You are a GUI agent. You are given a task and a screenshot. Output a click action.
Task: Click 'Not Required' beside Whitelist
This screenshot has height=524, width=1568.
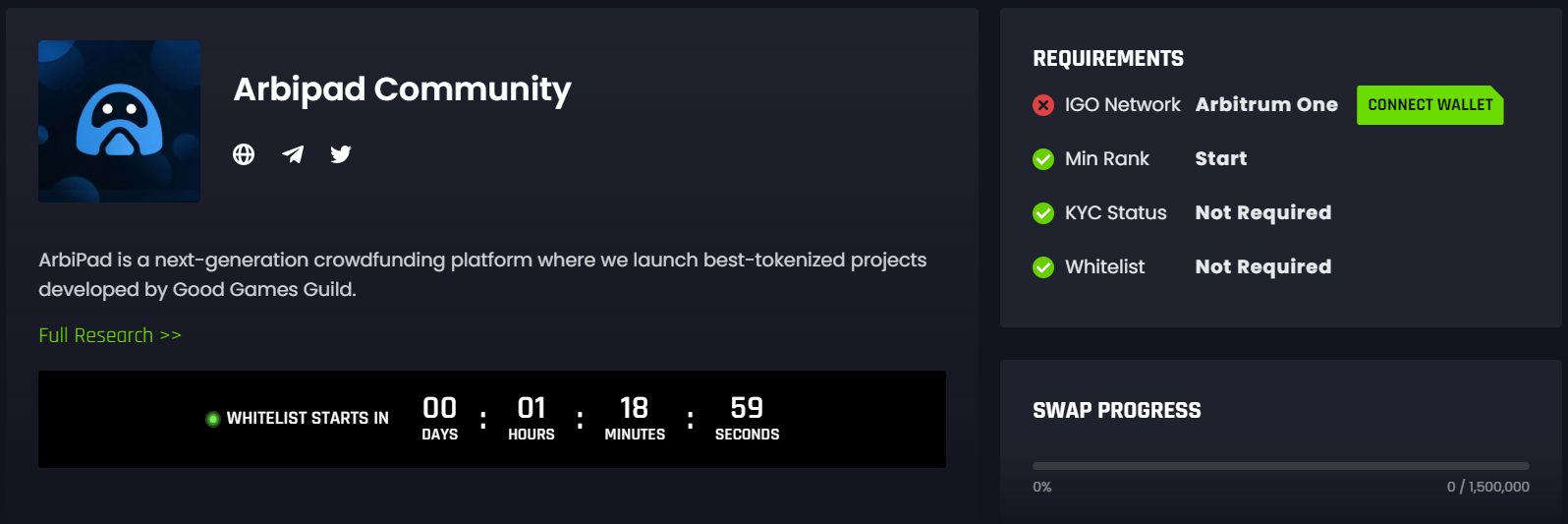click(1263, 266)
